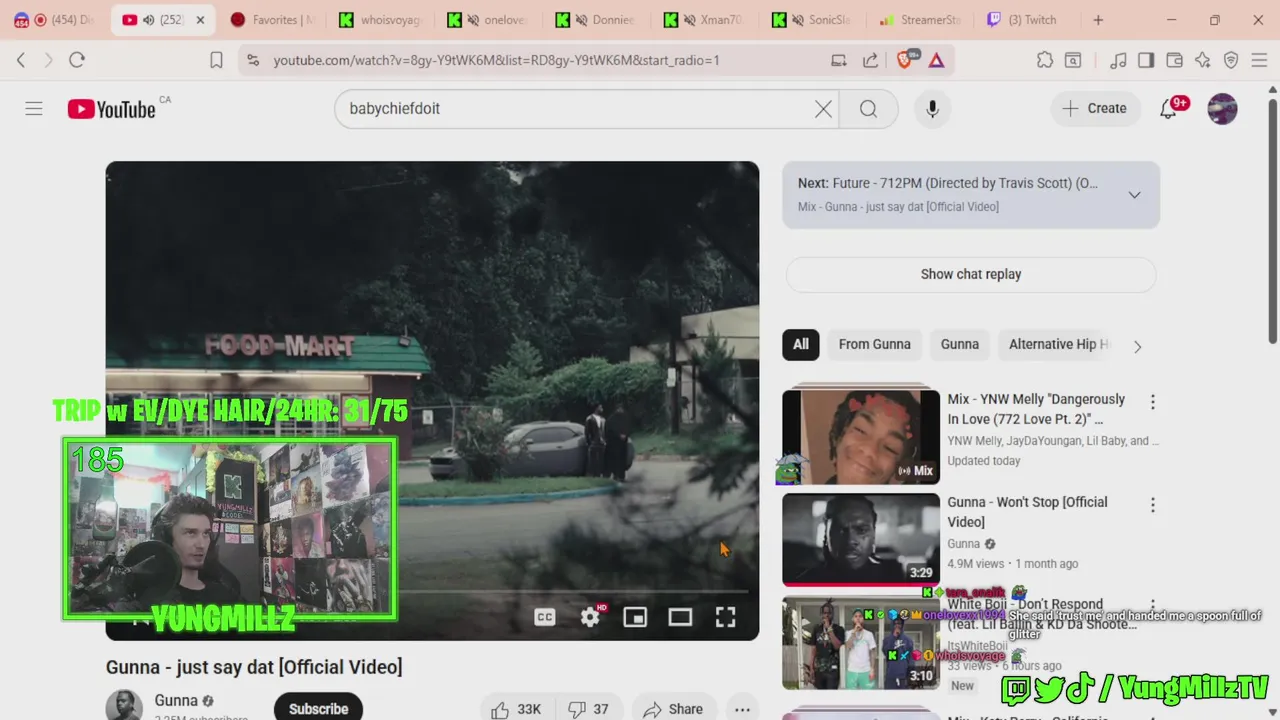1280x720 pixels.
Task: Clear the search box with X
Action: pyautogui.click(x=823, y=109)
